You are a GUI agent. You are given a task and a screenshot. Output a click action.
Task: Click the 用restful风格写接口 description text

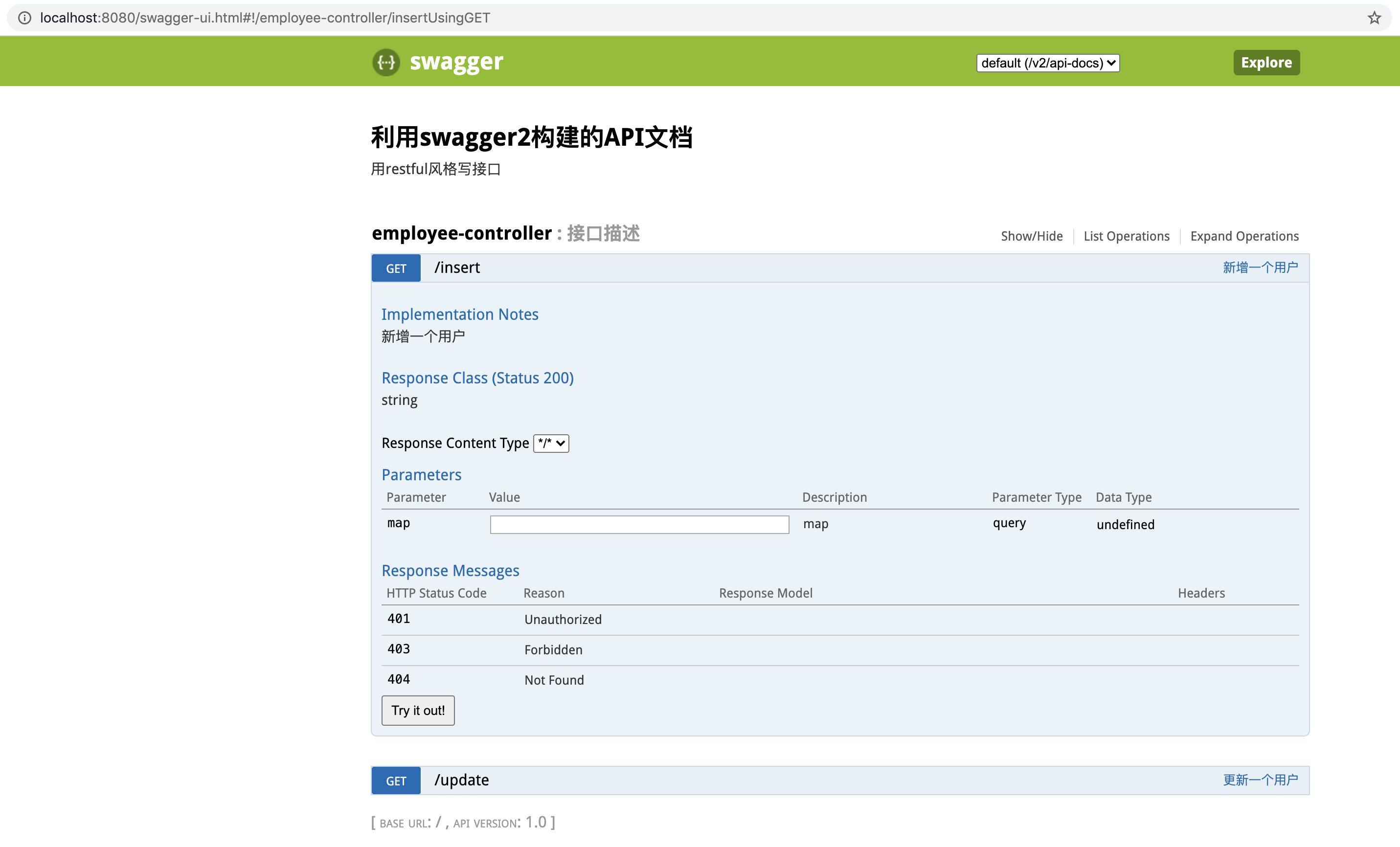(435, 169)
